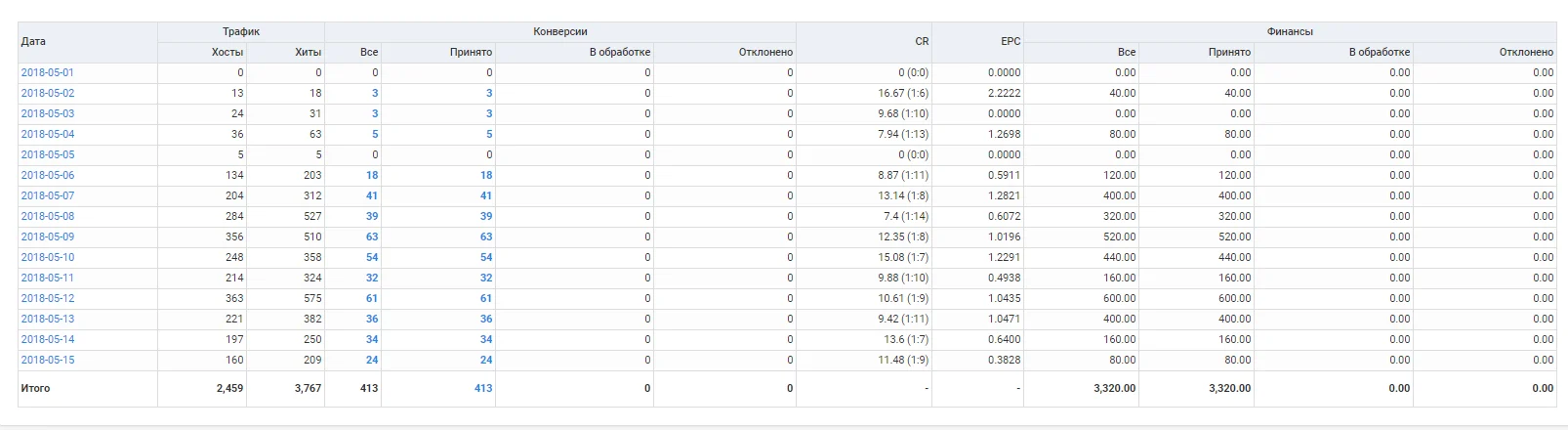Select CR value 16.67 (1:6)
The width and height of the screenshot is (1568, 430).
[x=903, y=93]
